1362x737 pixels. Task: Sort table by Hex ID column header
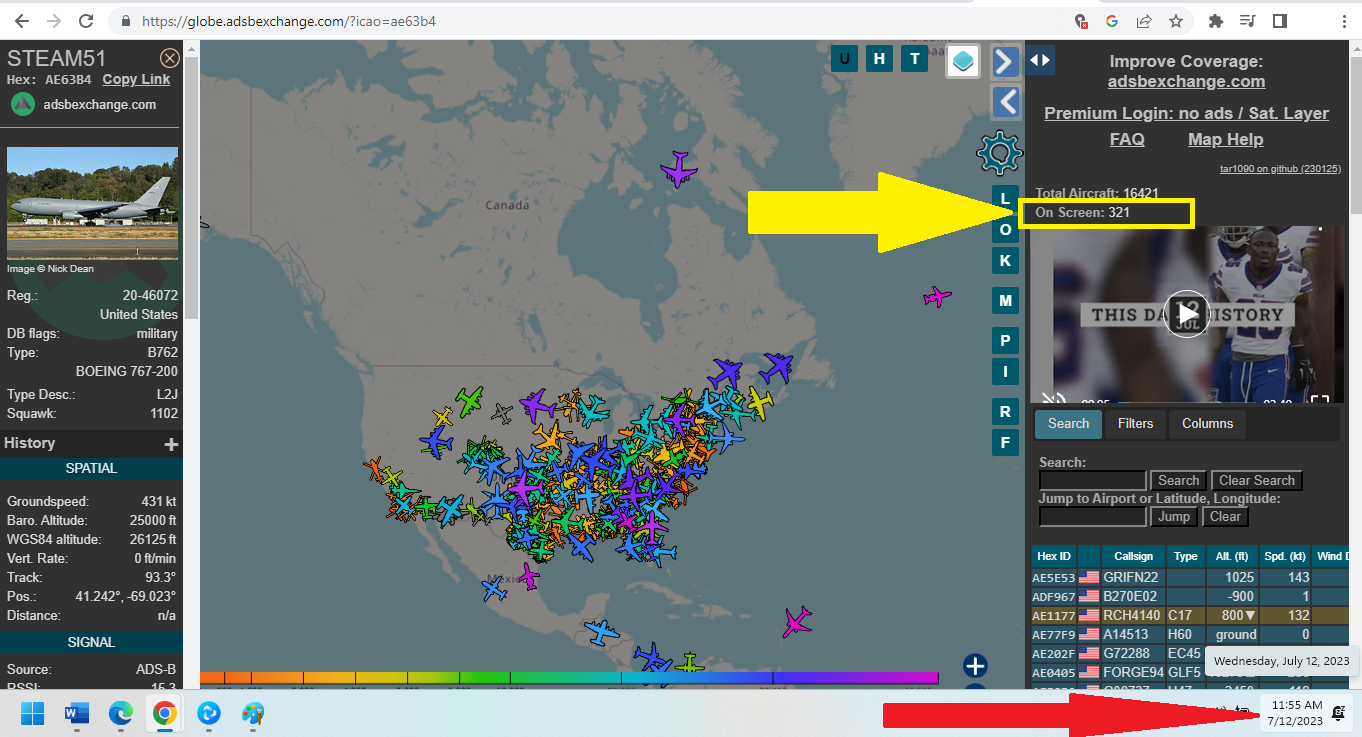(x=1054, y=556)
